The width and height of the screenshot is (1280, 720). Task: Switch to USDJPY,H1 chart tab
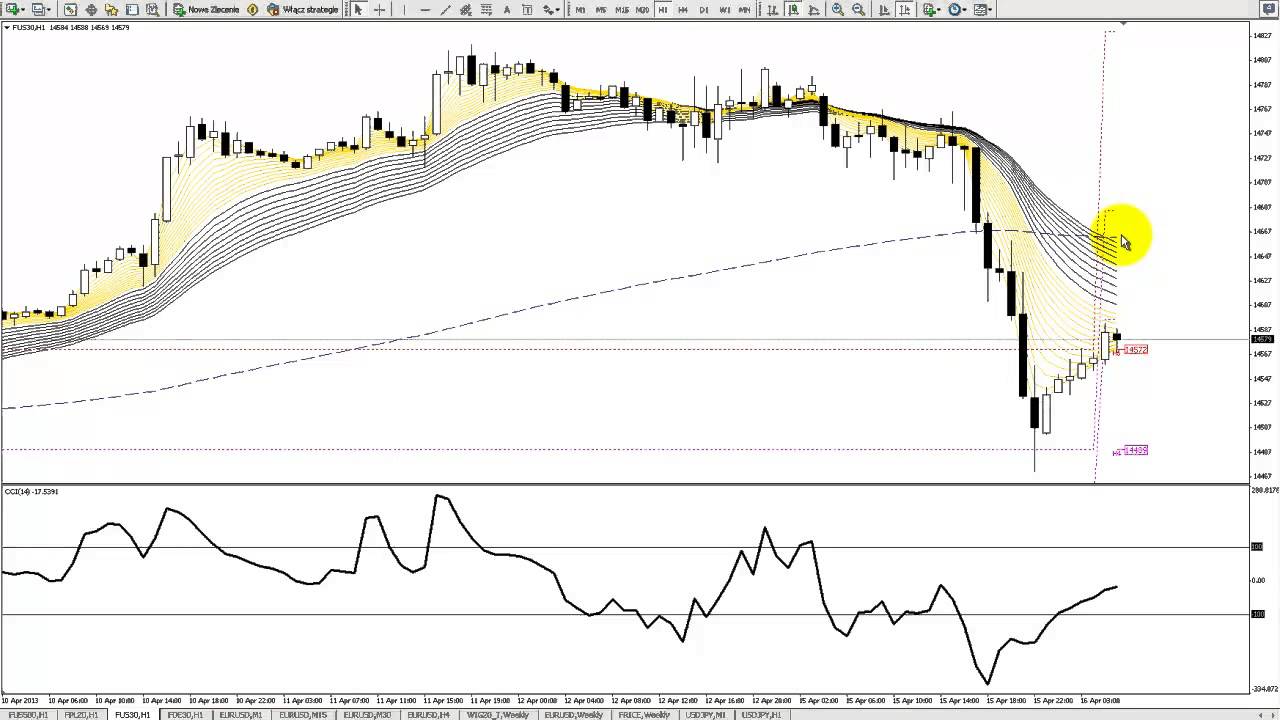click(x=762, y=714)
